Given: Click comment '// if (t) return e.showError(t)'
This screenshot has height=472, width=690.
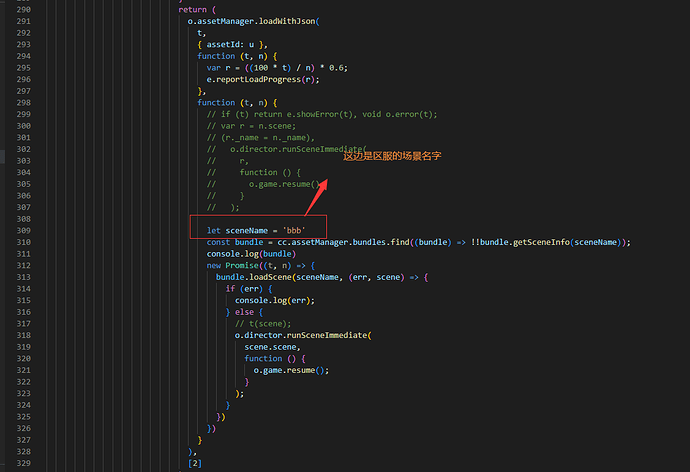Looking at the screenshot, I should [x=281, y=114].
